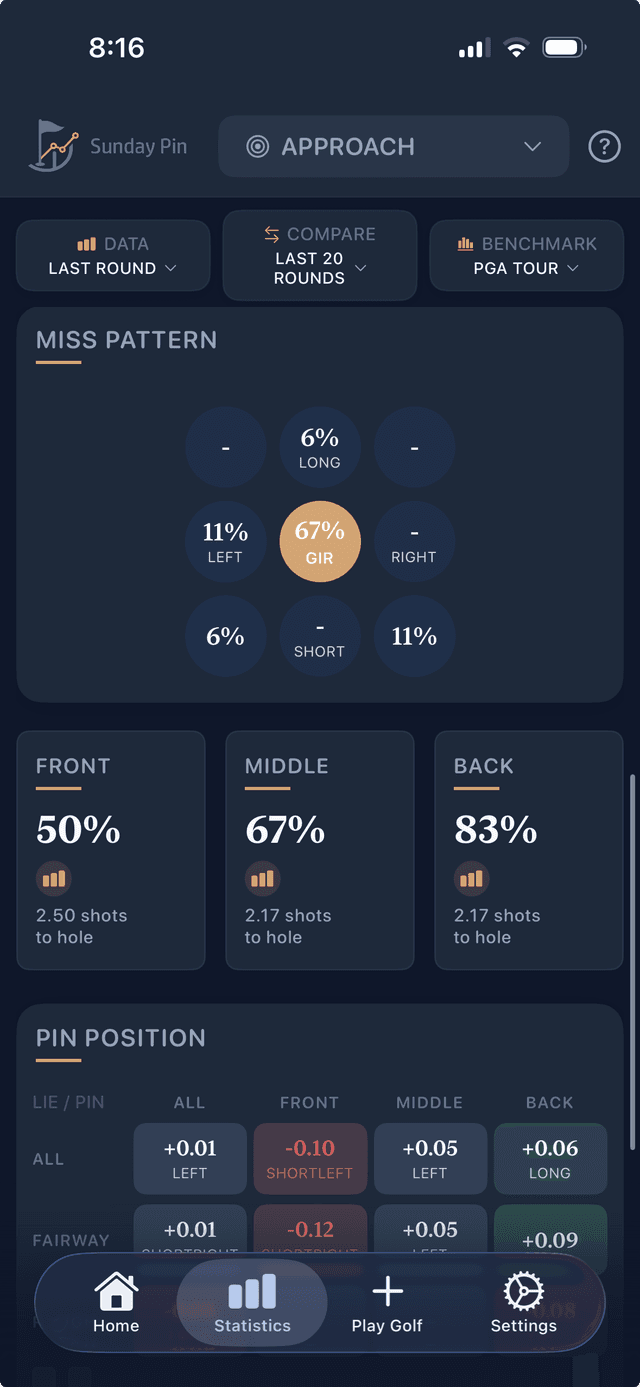The height and width of the screenshot is (1387, 640).
Task: Select the 67% GIR center circle
Action: pyautogui.click(x=319, y=541)
